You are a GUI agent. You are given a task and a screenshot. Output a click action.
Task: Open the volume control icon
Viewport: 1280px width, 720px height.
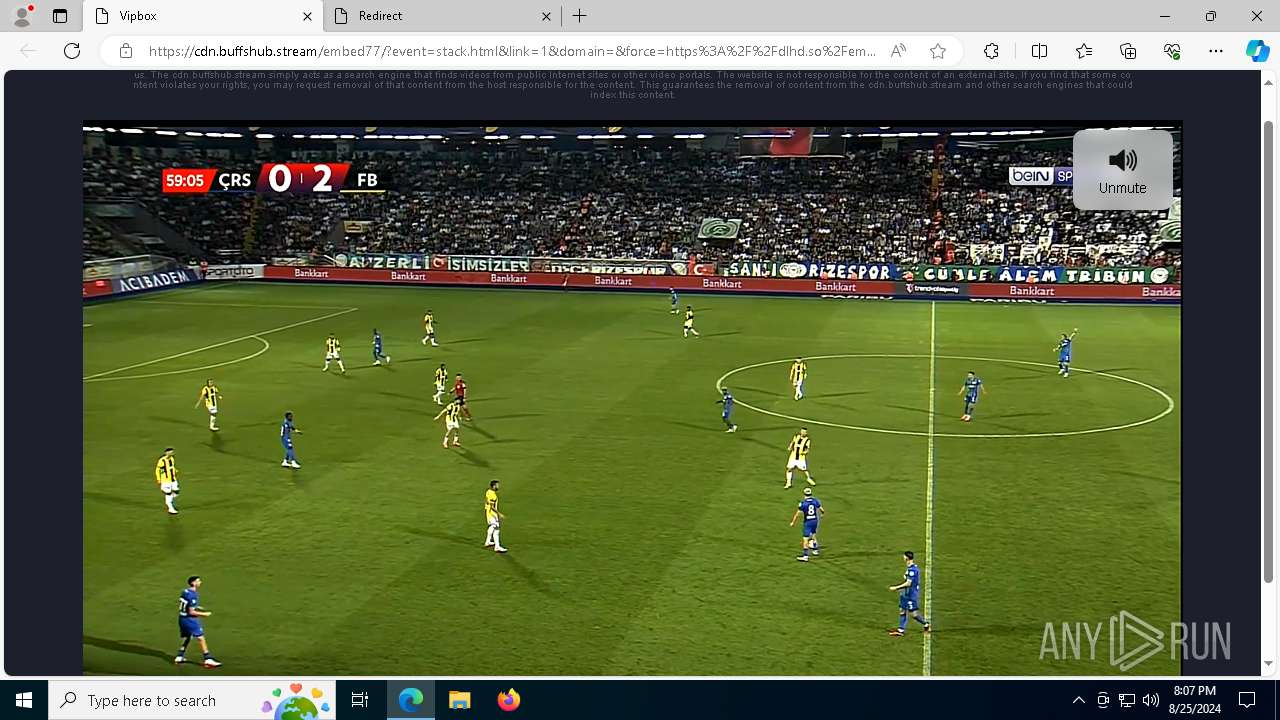point(1151,700)
